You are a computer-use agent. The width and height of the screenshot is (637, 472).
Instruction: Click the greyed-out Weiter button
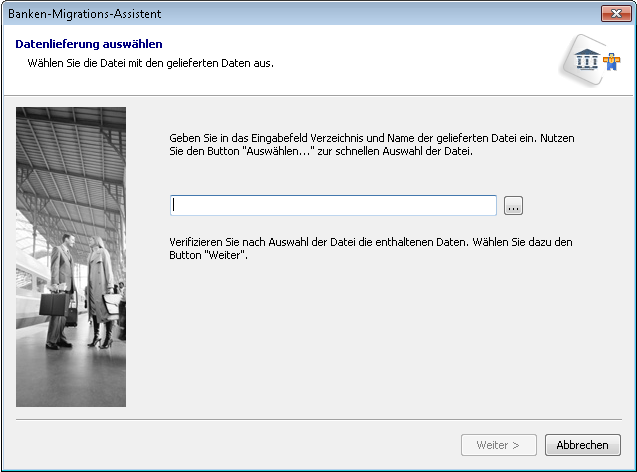(x=498, y=445)
